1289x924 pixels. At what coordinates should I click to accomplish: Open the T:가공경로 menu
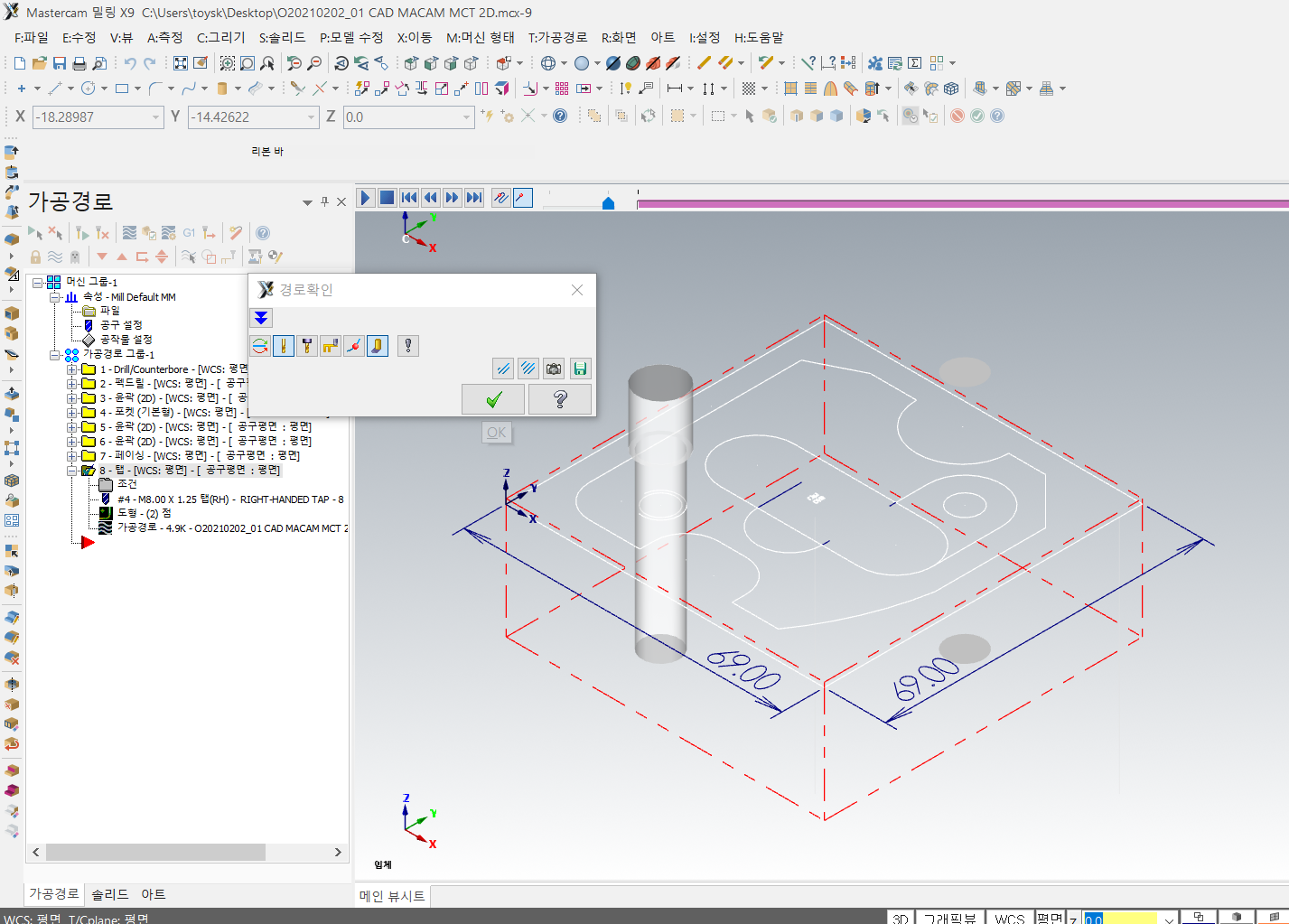pos(558,37)
